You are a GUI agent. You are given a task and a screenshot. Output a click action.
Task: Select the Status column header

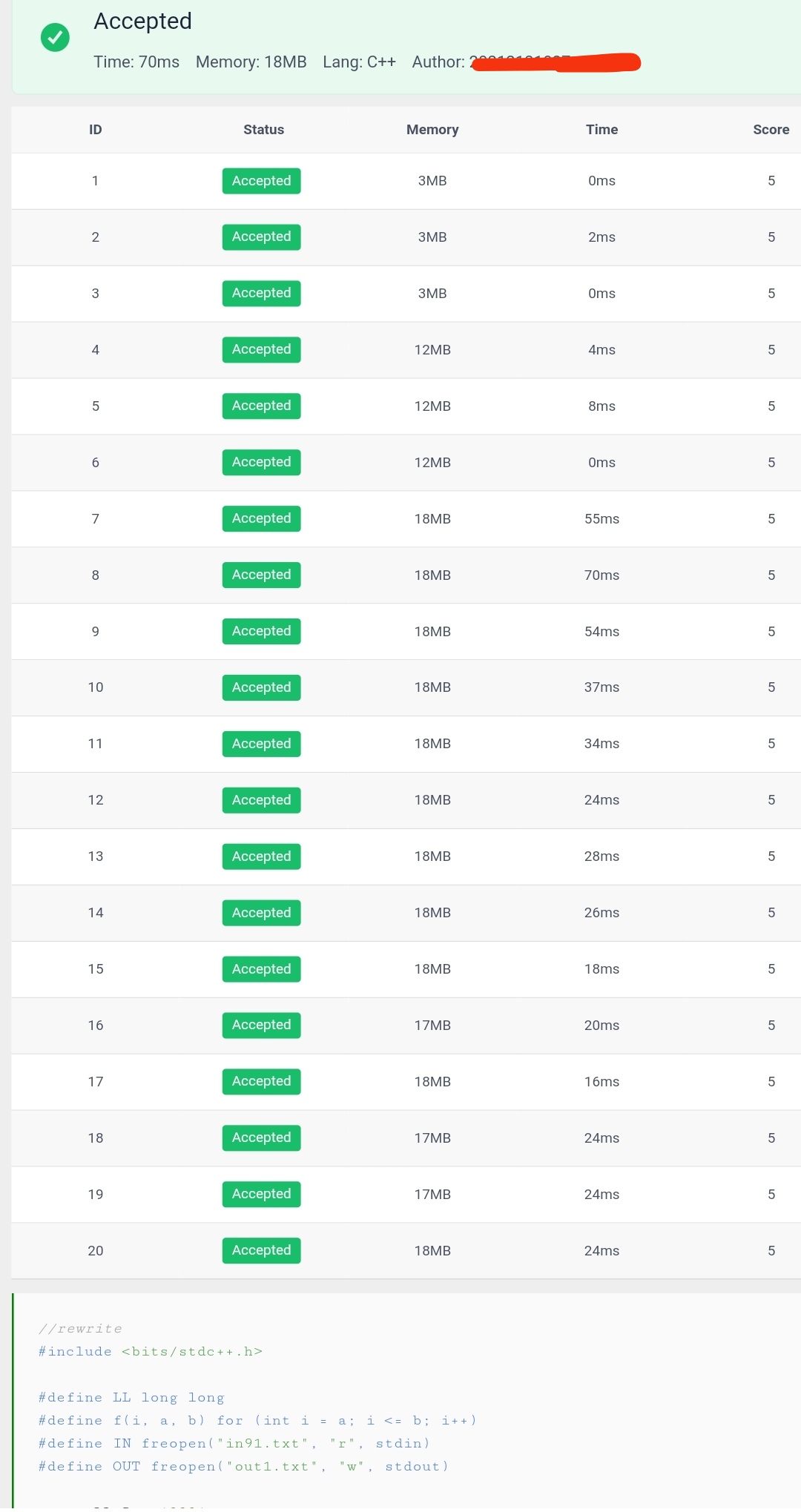[263, 130]
